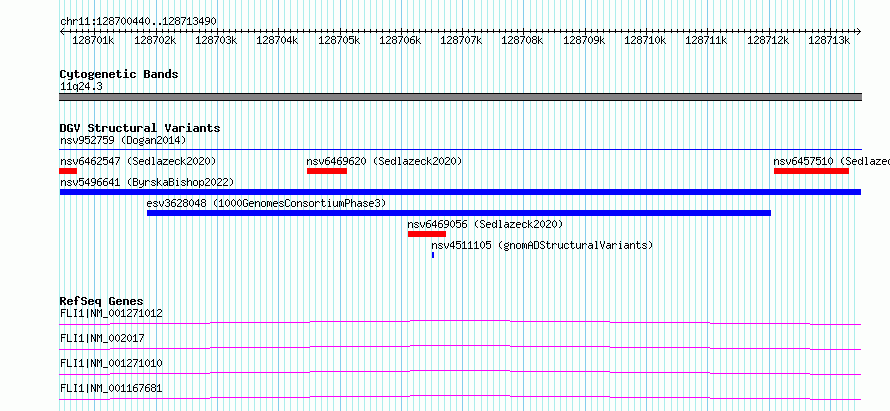Screen dimensions: 890x411
Task: Open the nsv6457510 variant label
Action: point(832,161)
